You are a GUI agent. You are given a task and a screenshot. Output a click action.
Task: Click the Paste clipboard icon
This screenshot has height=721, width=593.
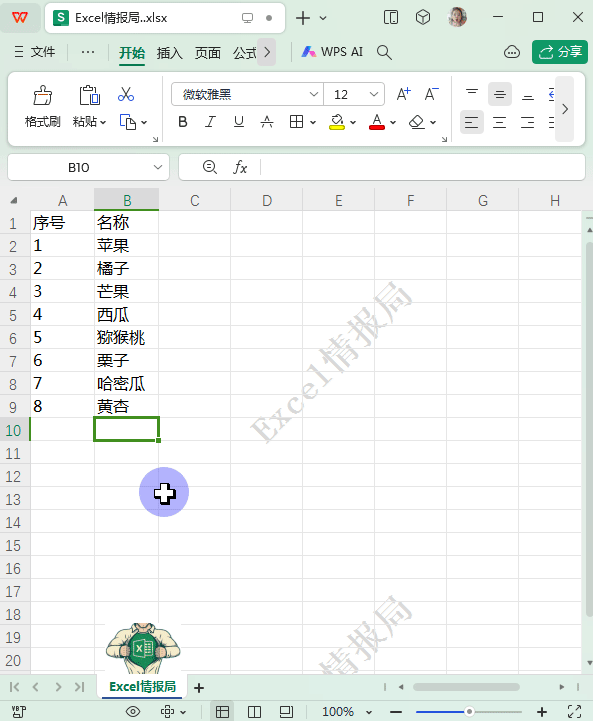[90, 96]
